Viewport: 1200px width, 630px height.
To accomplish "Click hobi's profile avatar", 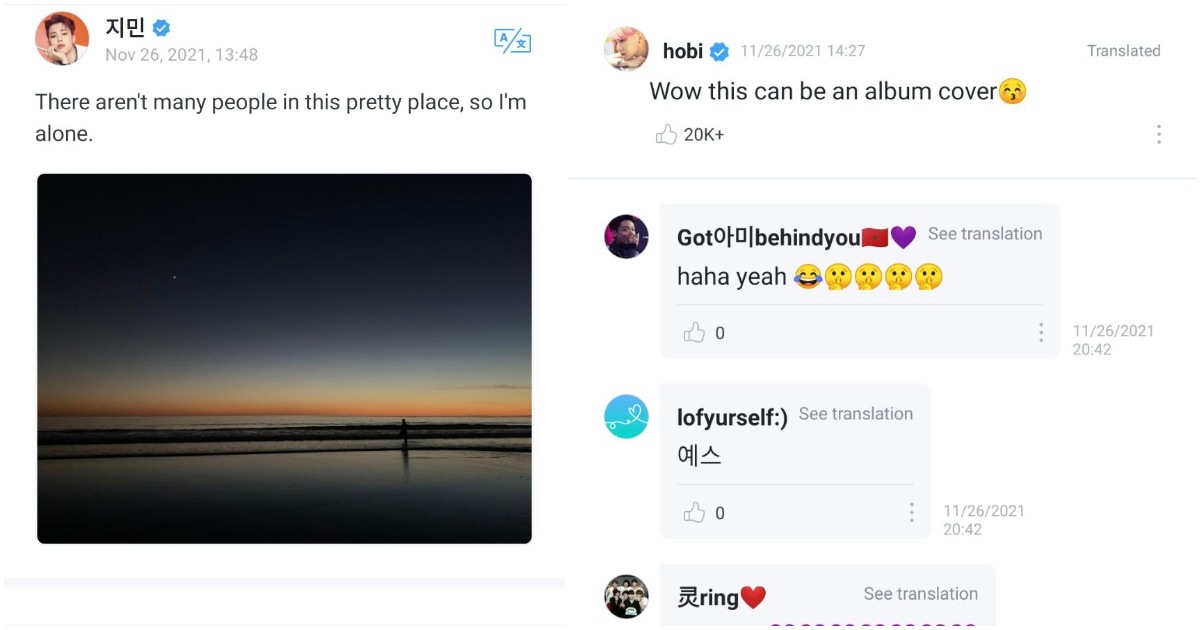I will [x=627, y=49].
